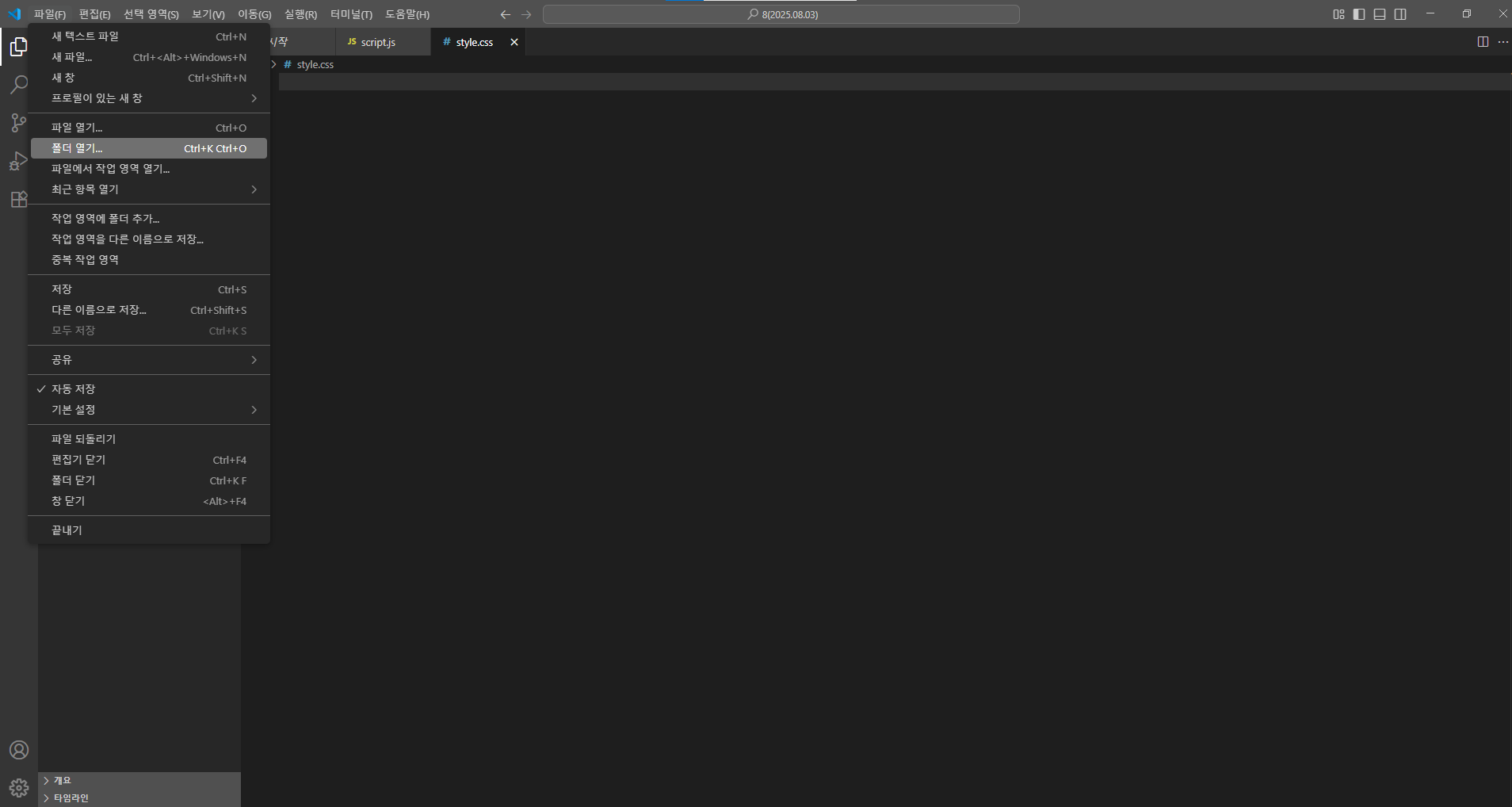Screen dimensions: 1512x807
Task: Open the 이동(G) menu
Action: (254, 14)
